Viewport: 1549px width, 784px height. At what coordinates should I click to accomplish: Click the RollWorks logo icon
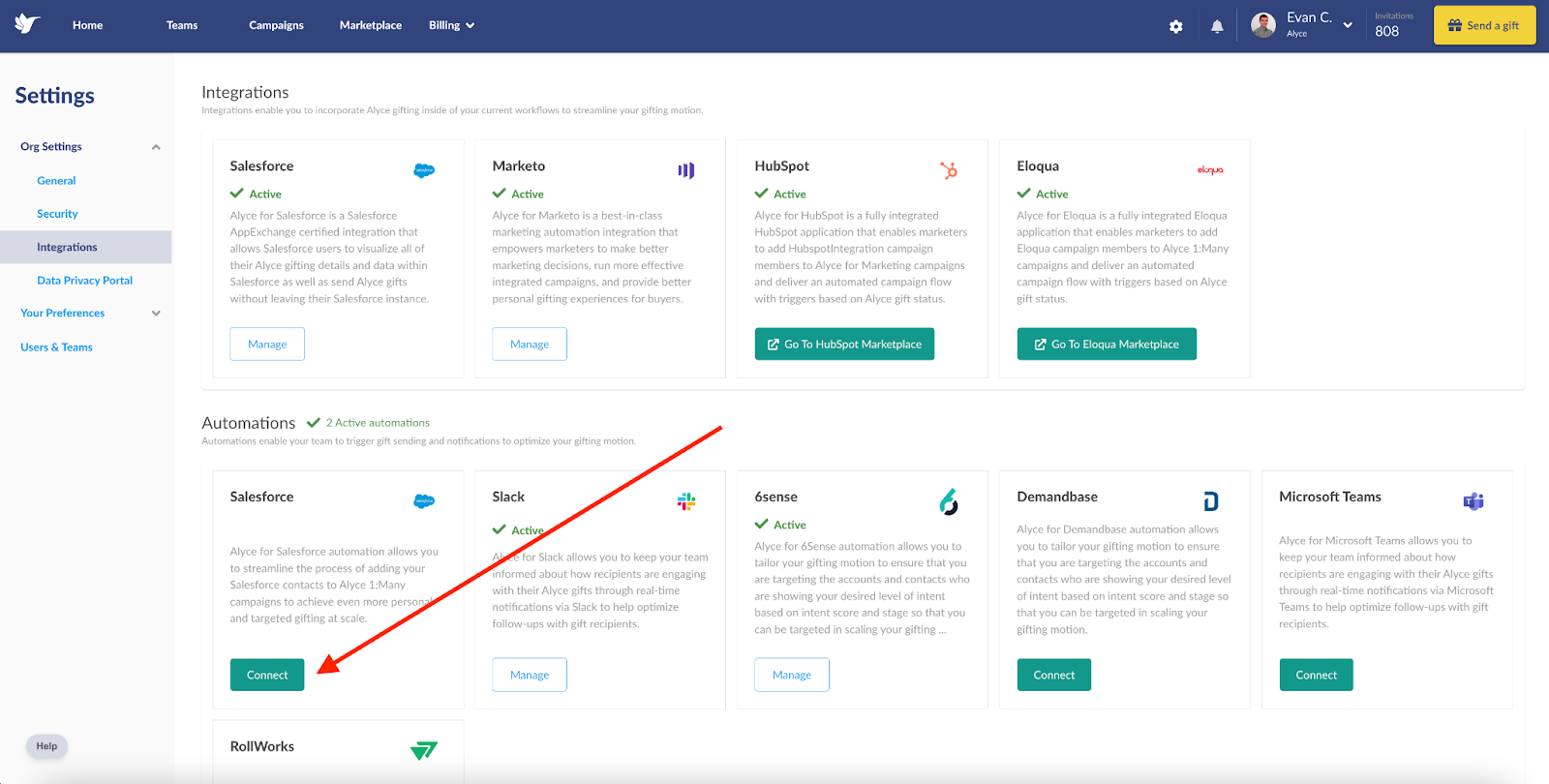tap(424, 750)
